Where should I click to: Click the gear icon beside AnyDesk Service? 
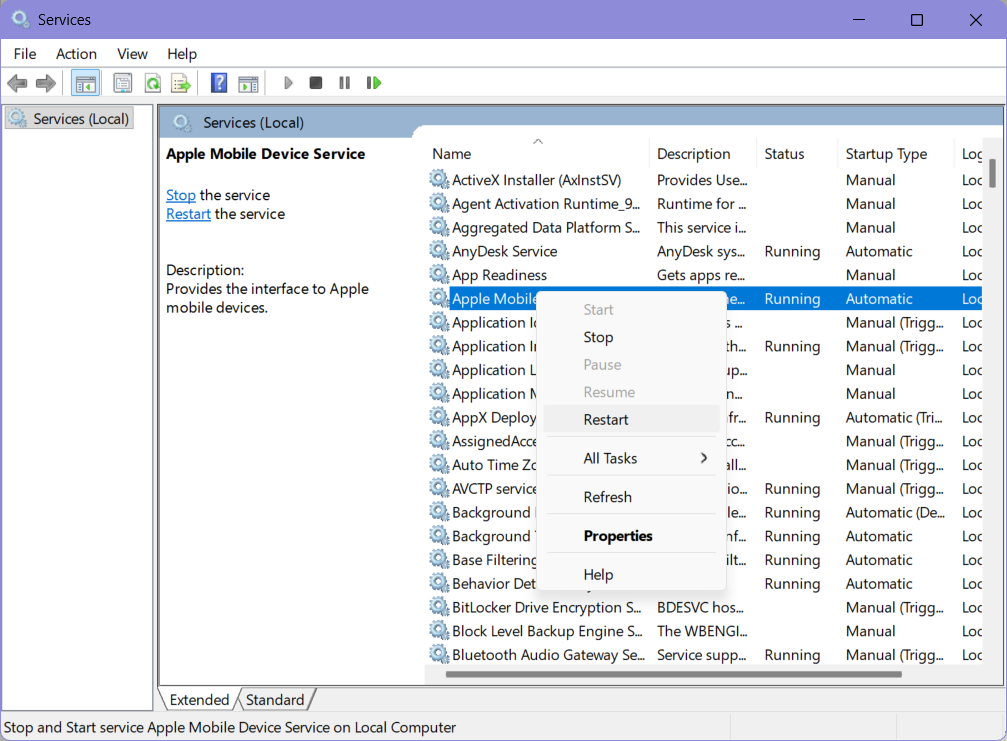pyautogui.click(x=439, y=250)
